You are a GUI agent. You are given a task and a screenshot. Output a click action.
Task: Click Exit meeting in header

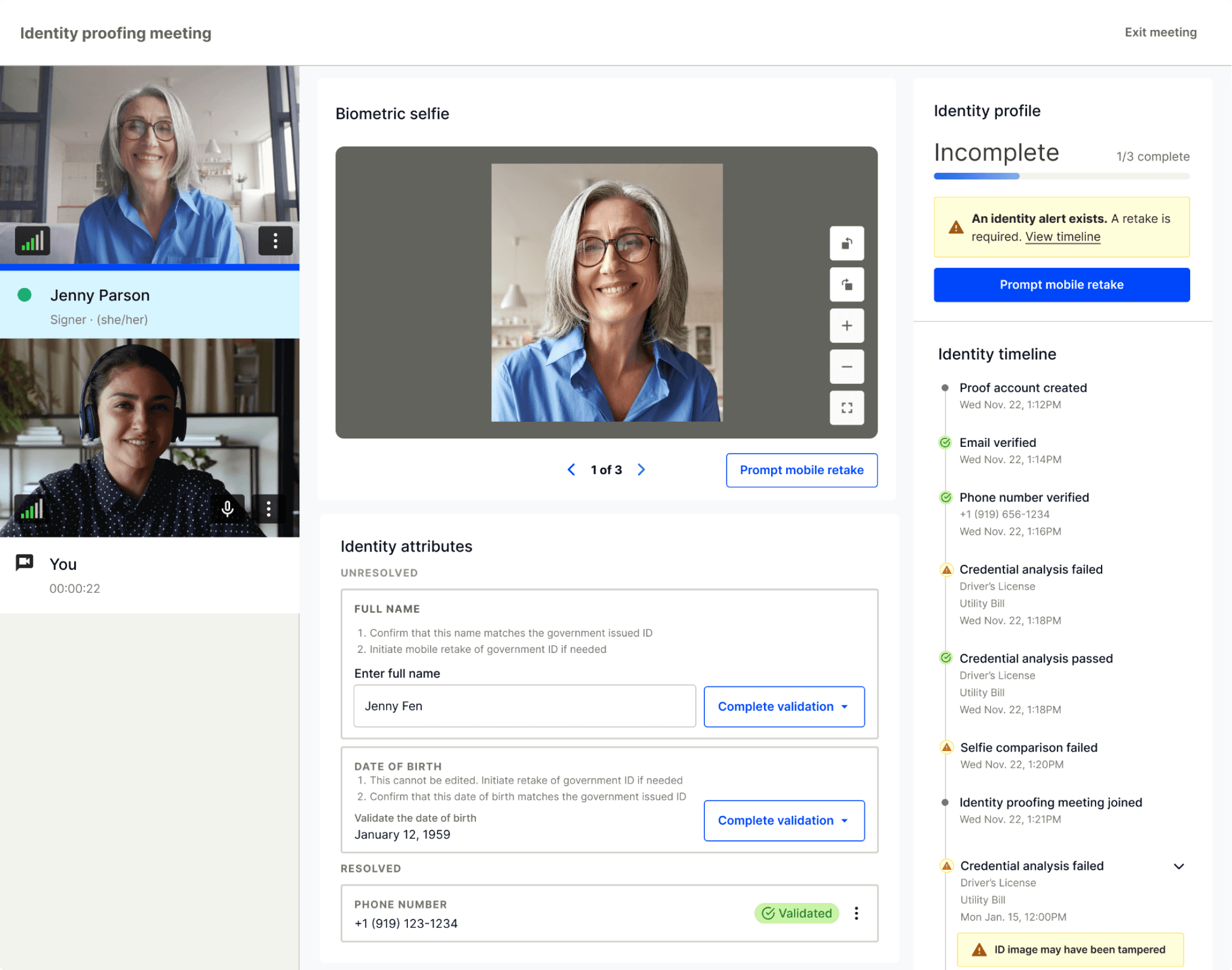[x=1161, y=32]
